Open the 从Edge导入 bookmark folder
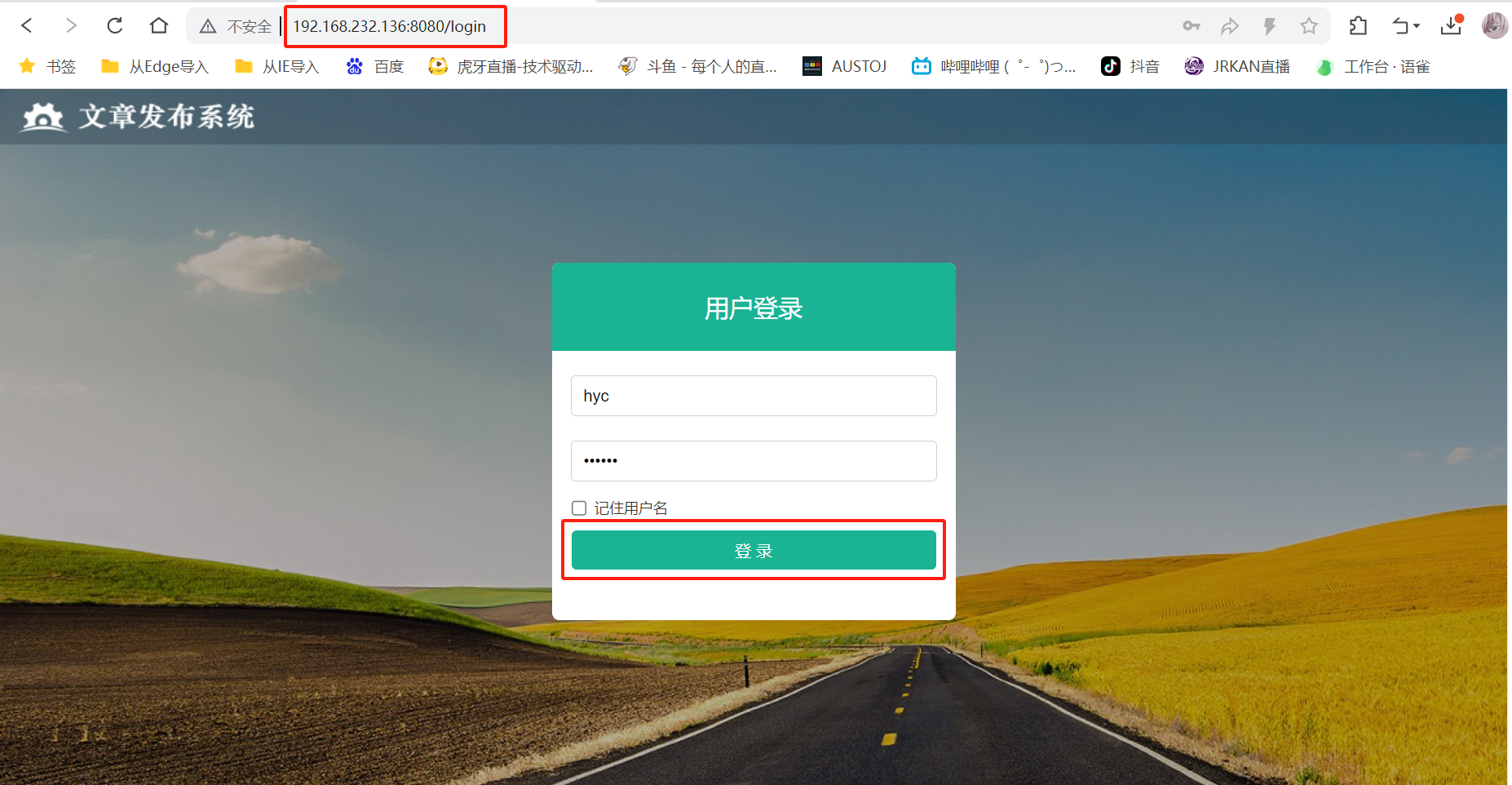The width and height of the screenshot is (1512, 785). click(155, 66)
